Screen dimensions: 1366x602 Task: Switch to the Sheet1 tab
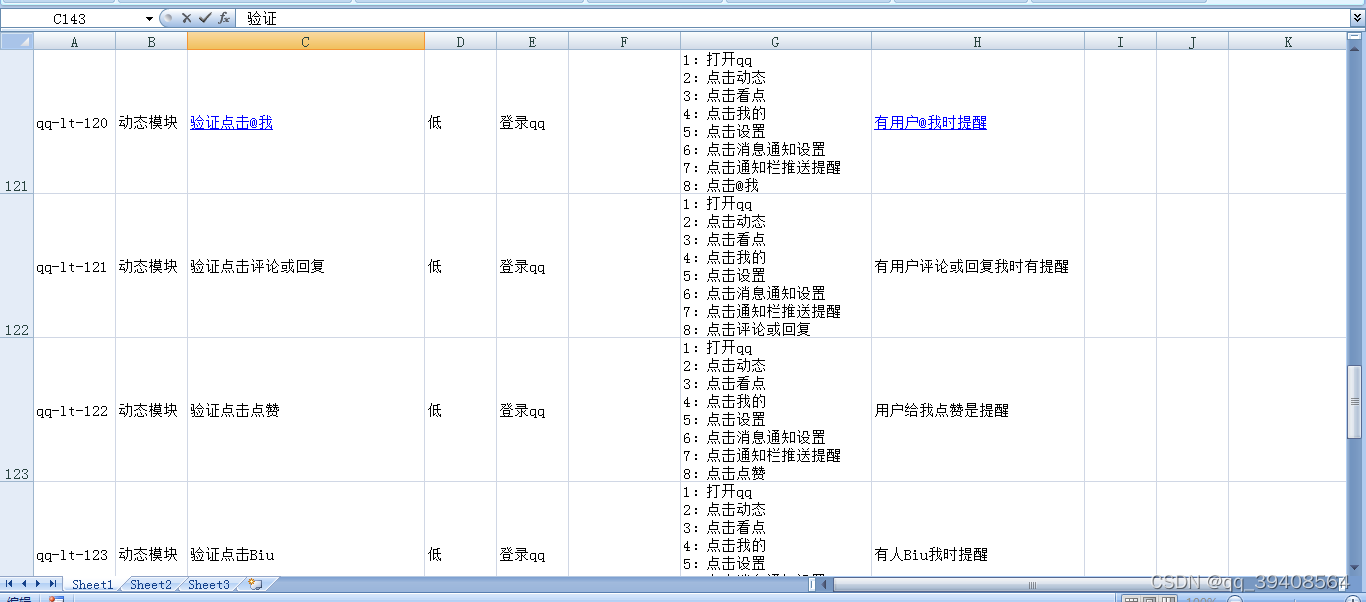coord(92,585)
